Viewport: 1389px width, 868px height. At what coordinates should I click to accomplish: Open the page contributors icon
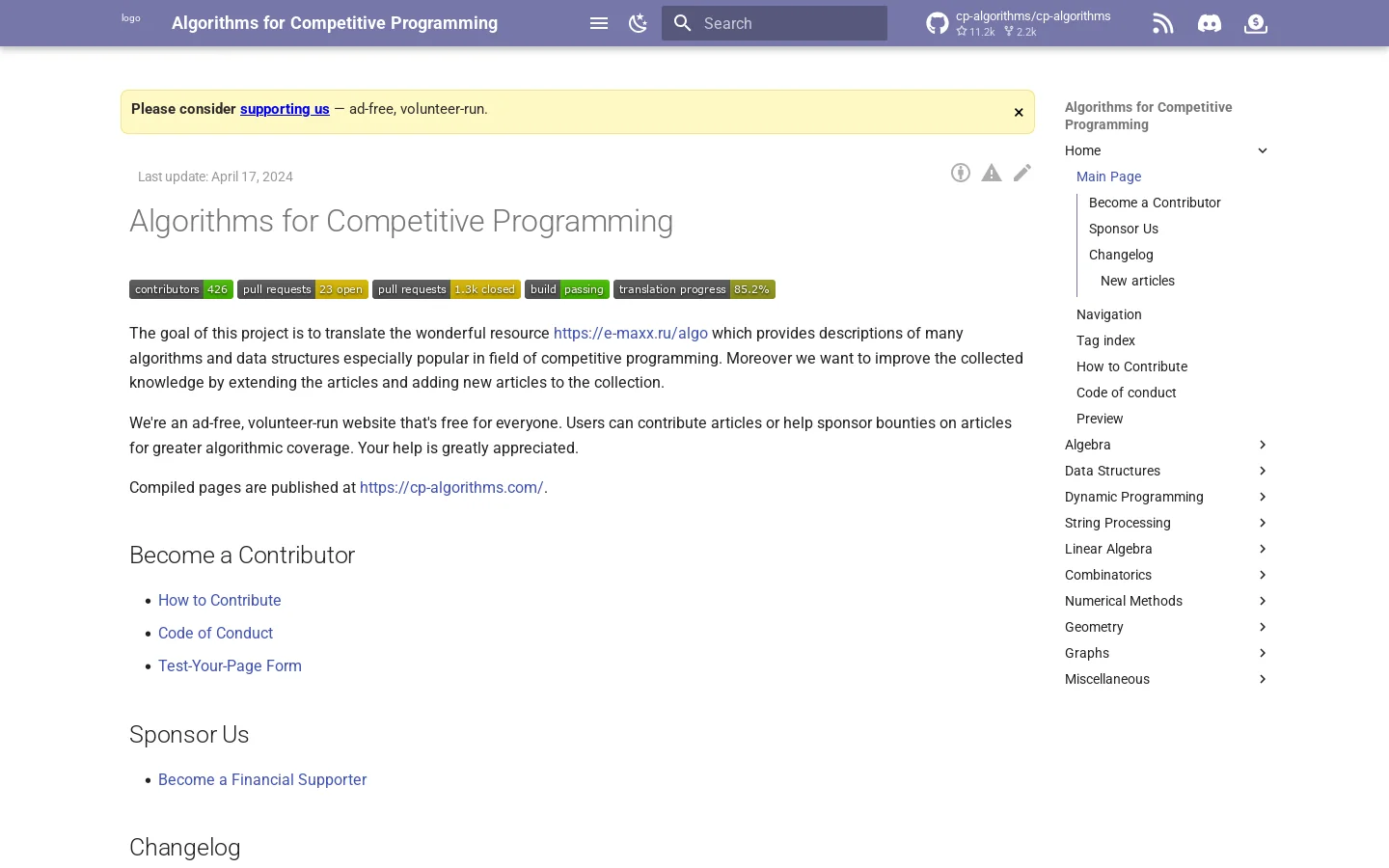point(961,174)
